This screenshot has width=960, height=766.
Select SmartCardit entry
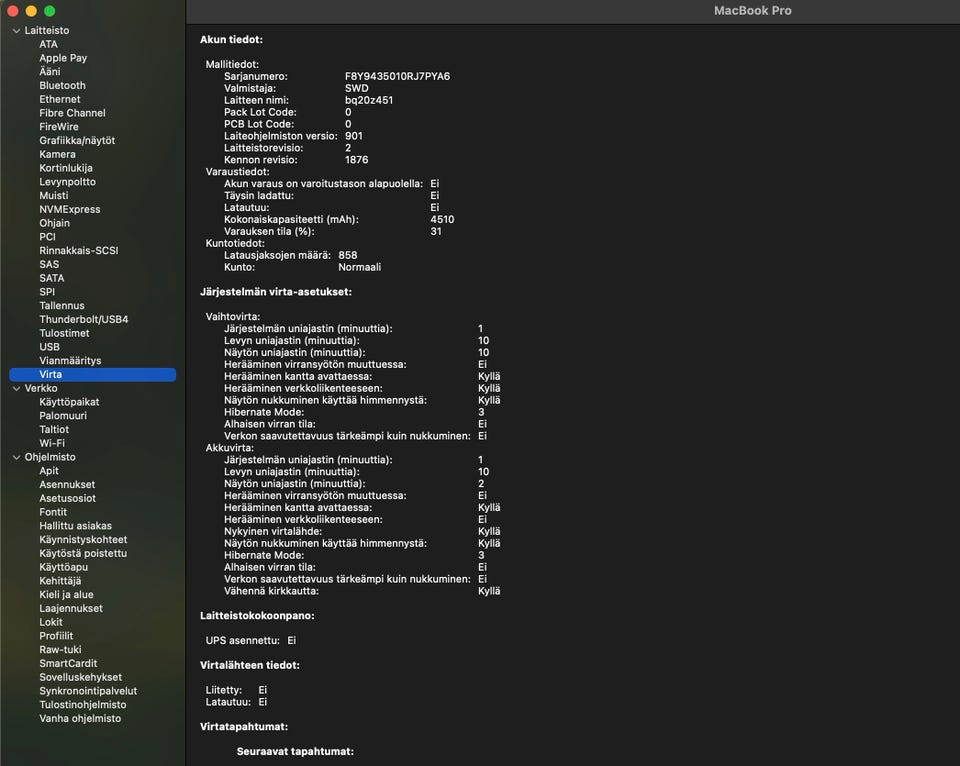coord(68,664)
